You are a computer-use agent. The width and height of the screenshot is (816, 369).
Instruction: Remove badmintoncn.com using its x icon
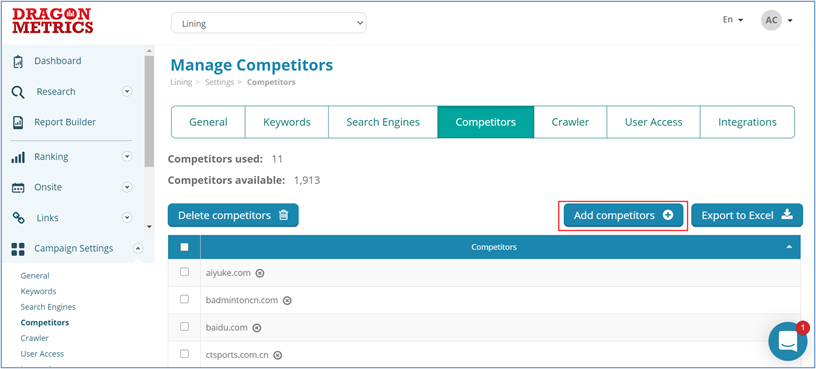tap(287, 301)
